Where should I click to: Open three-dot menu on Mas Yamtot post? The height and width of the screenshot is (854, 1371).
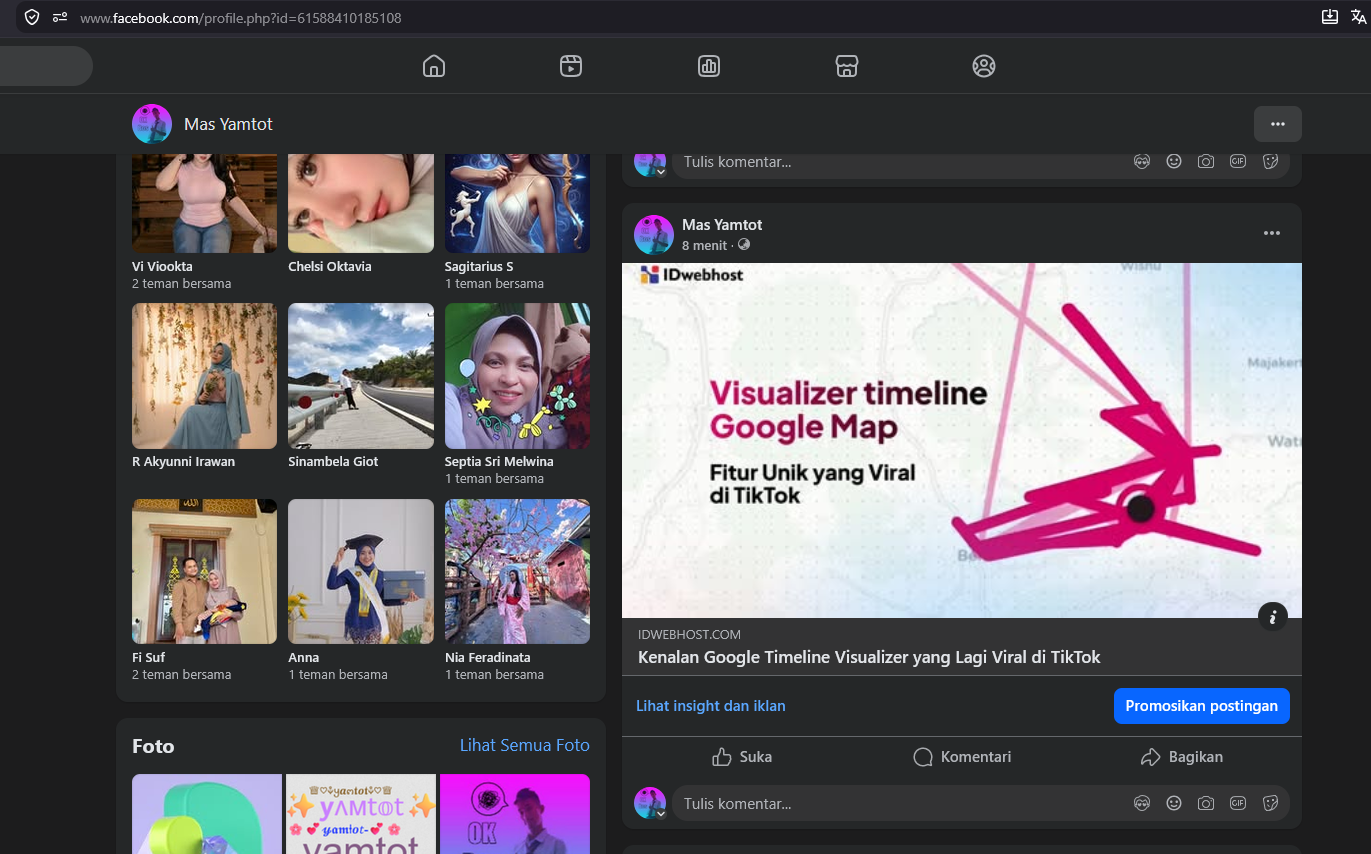1272,233
